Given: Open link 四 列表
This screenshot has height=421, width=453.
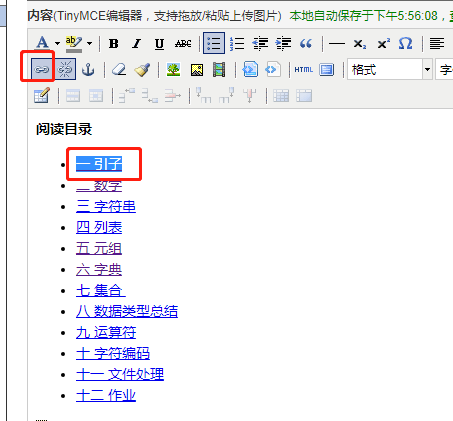Looking at the screenshot, I should [x=99, y=227].
